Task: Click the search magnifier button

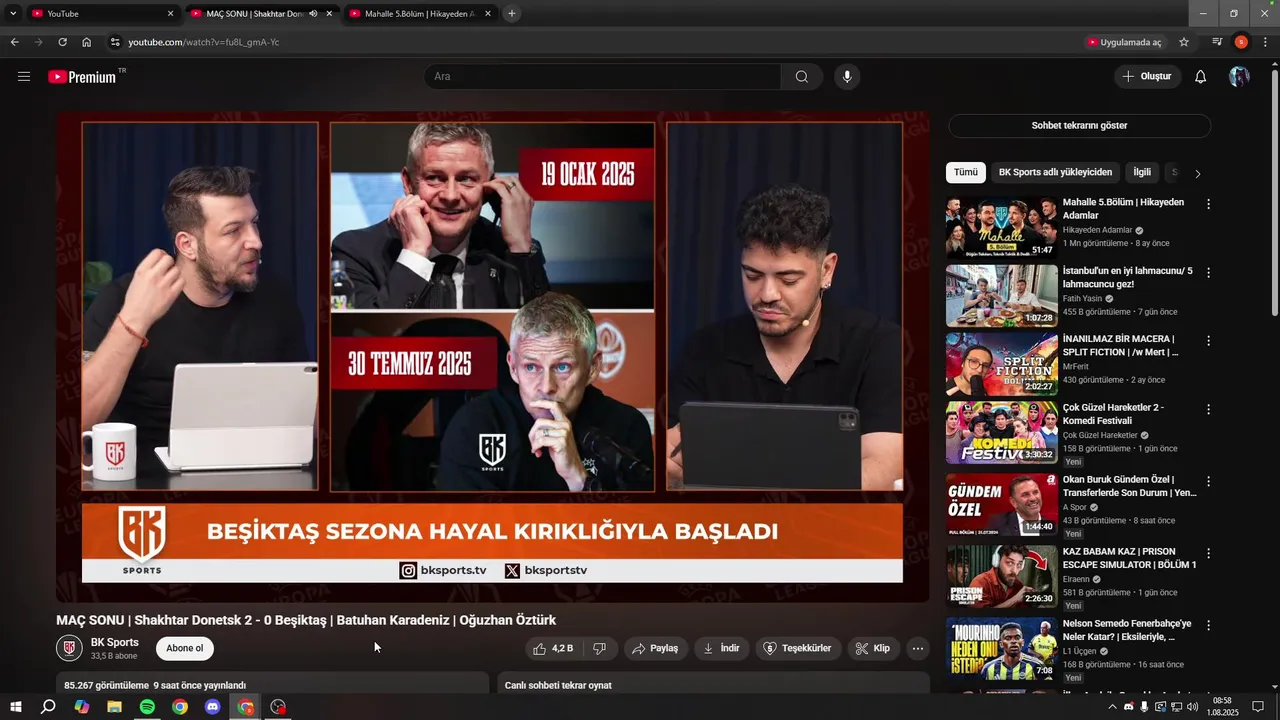Action: [x=802, y=77]
